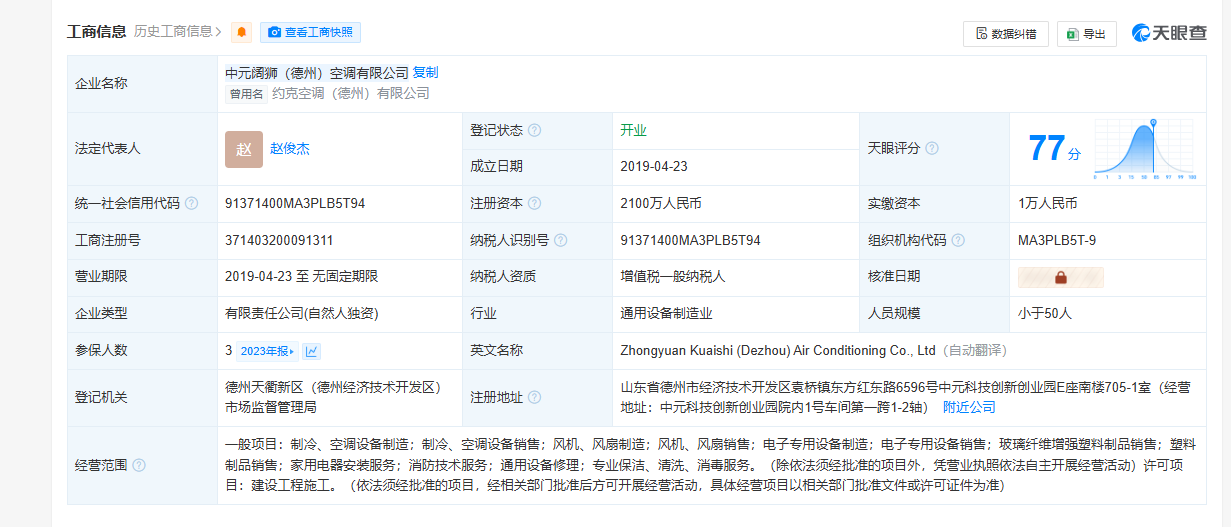This screenshot has height=527, width=1231.
Task: Click help icon beside 登记状态
Action: (x=534, y=130)
